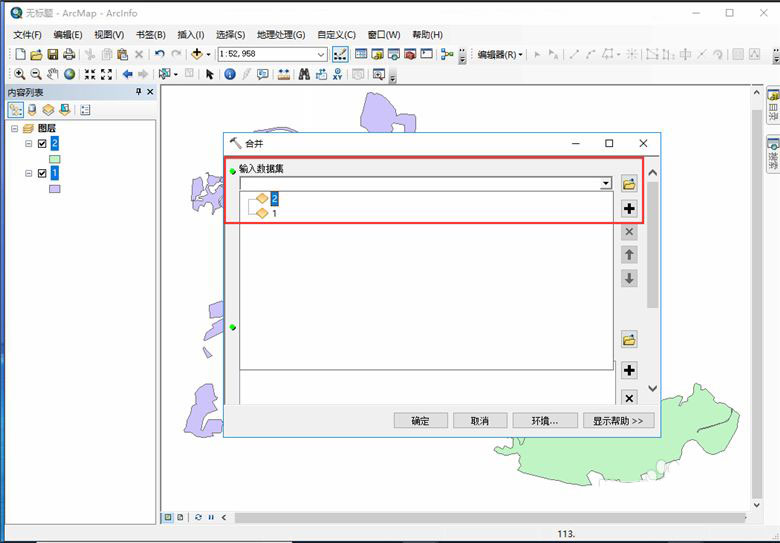The width and height of the screenshot is (780, 543).
Task: Open the 帮助(H) menu
Action: point(427,35)
